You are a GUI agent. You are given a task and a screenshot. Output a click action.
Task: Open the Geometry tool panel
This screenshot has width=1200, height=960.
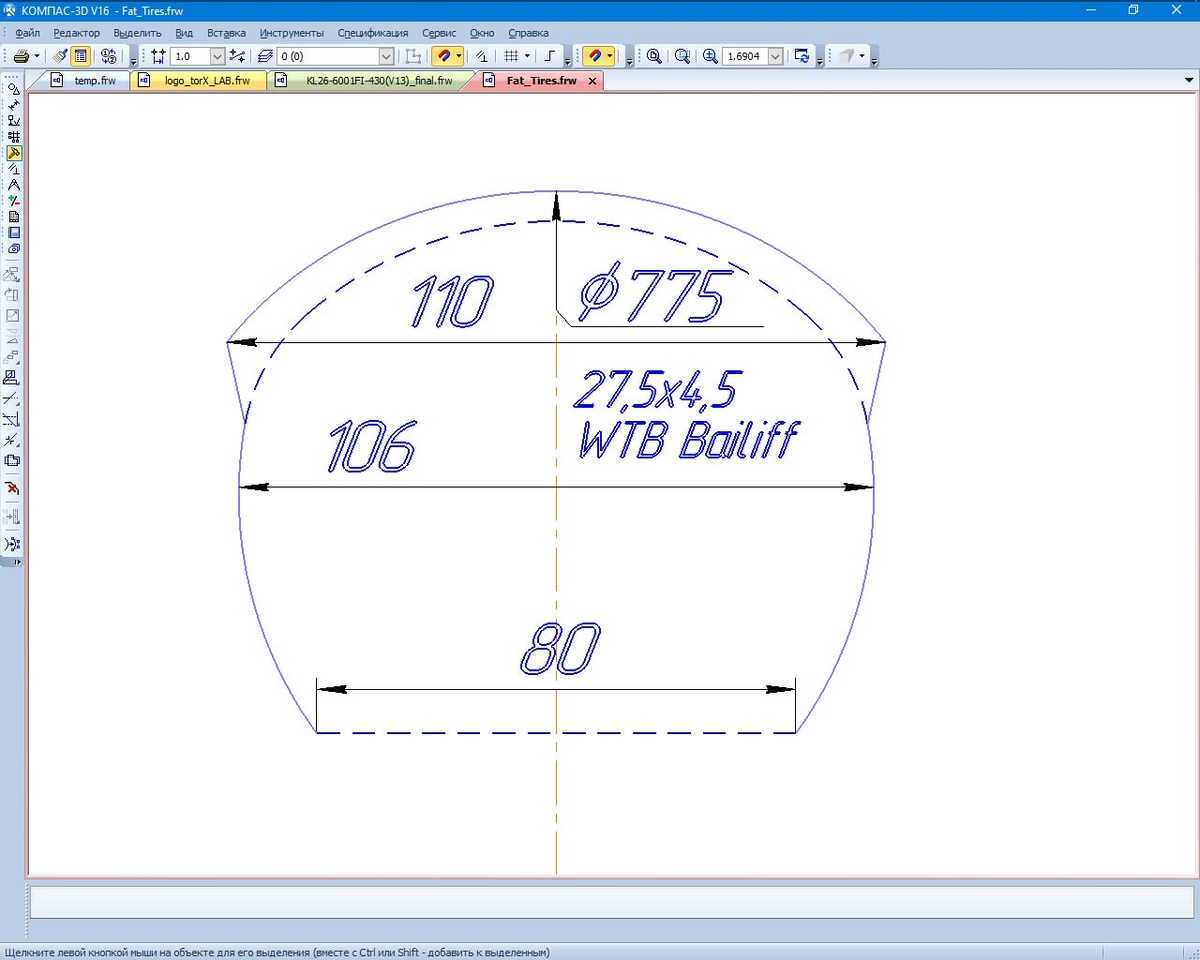[14, 89]
